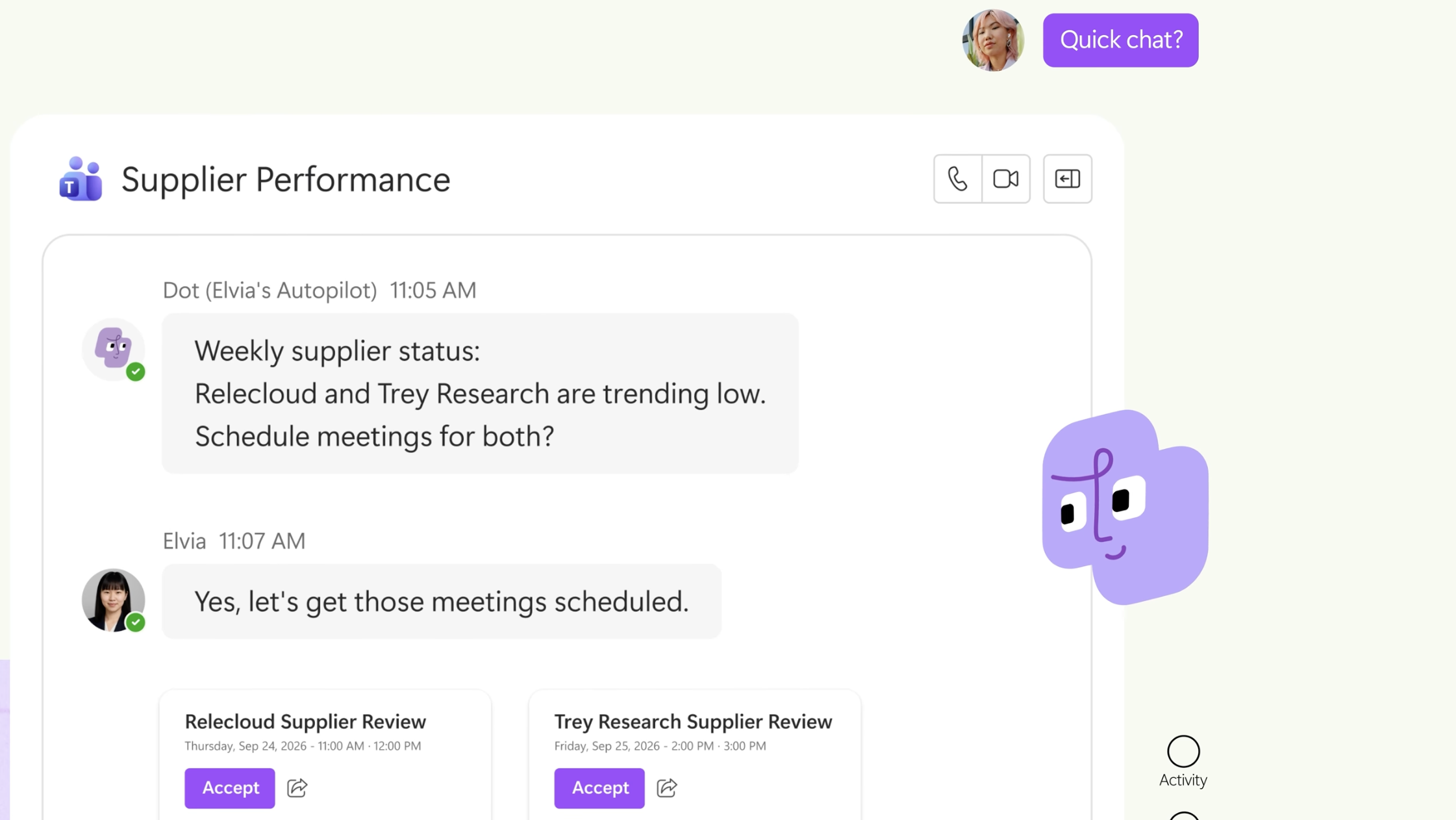This screenshot has width=1456, height=820.
Task: Click the Weekly supplier status message bubble
Action: [x=480, y=393]
